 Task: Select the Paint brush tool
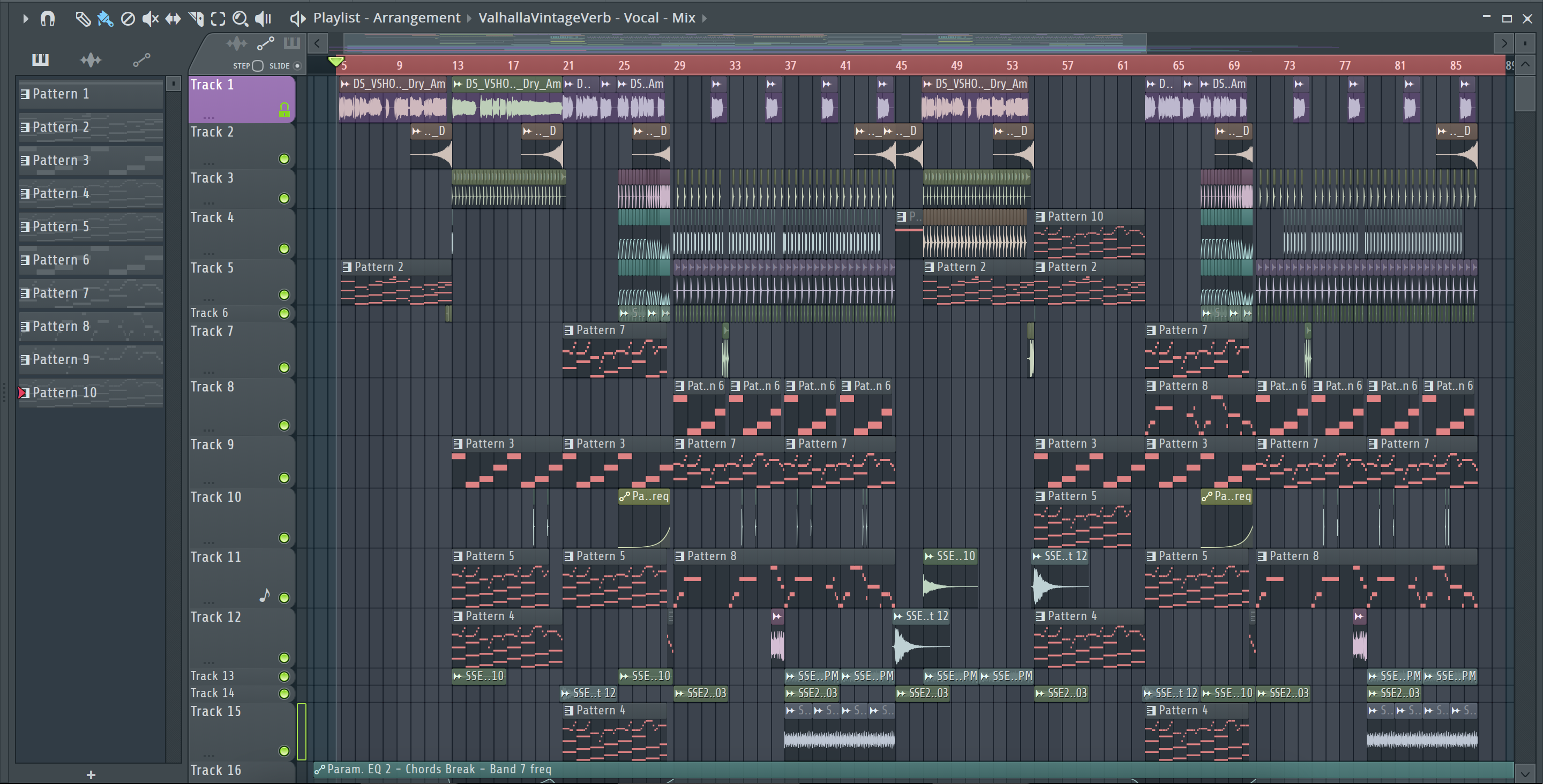(x=105, y=19)
